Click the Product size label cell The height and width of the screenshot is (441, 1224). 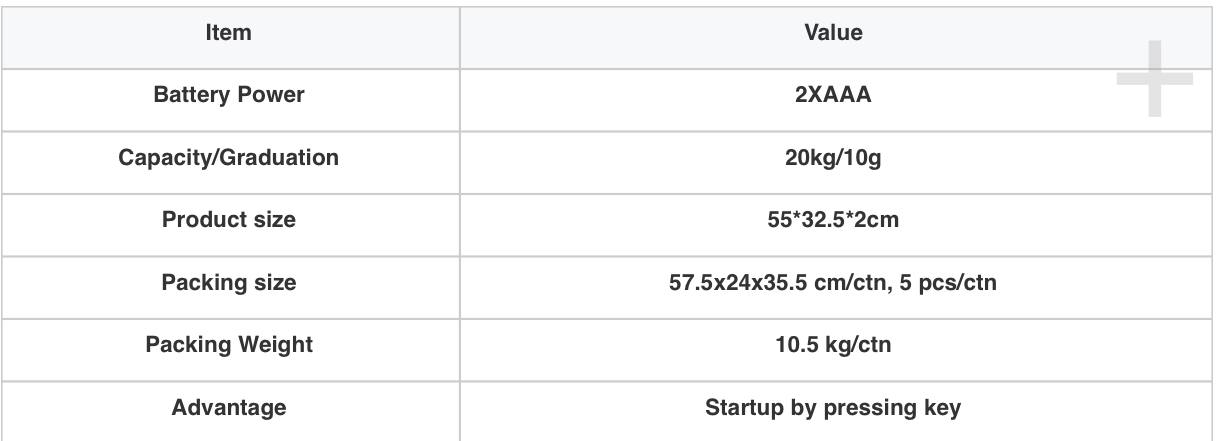pos(228,221)
